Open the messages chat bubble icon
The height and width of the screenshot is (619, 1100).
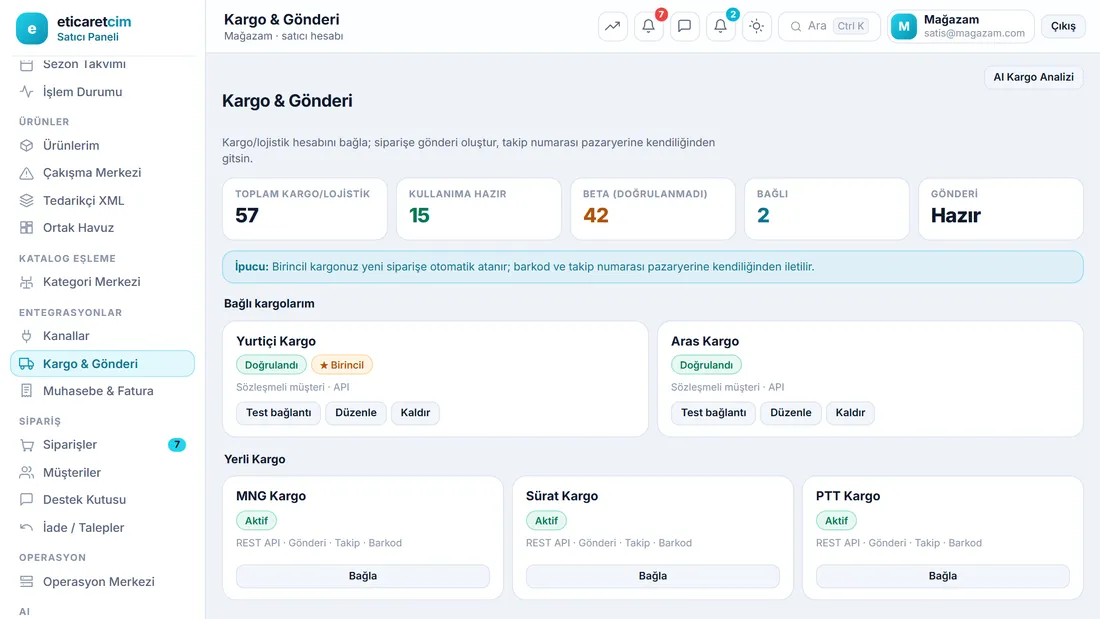tap(685, 26)
